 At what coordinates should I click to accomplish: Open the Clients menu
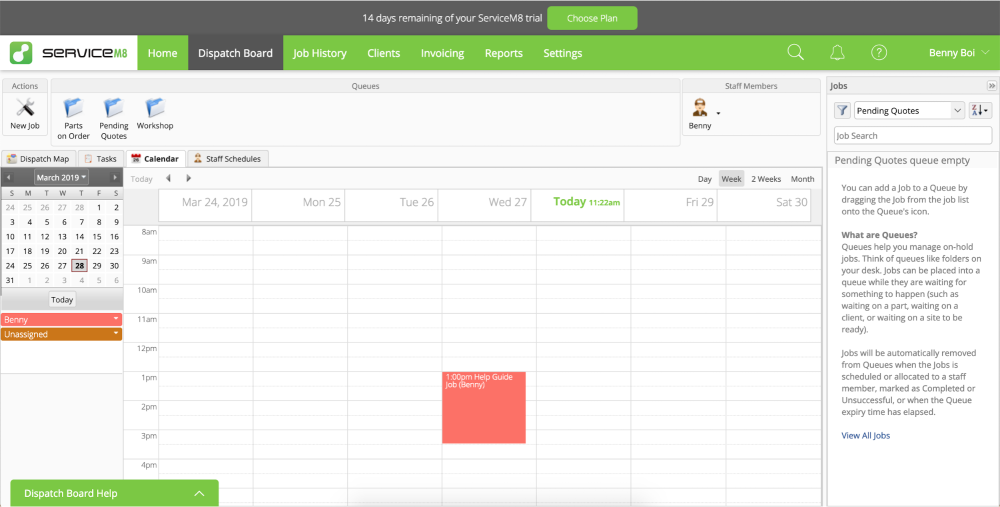[x=384, y=53]
